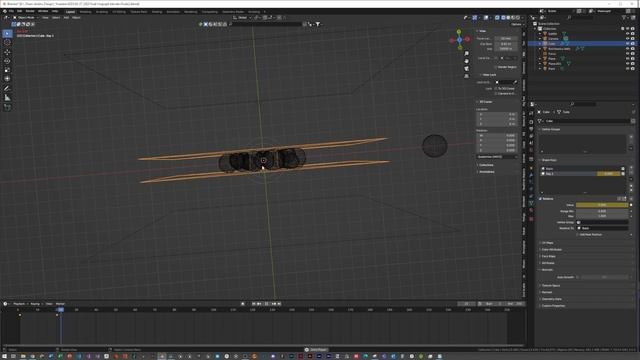
Task: Select the Cube row in outliner
Action: pyautogui.click(x=582, y=44)
